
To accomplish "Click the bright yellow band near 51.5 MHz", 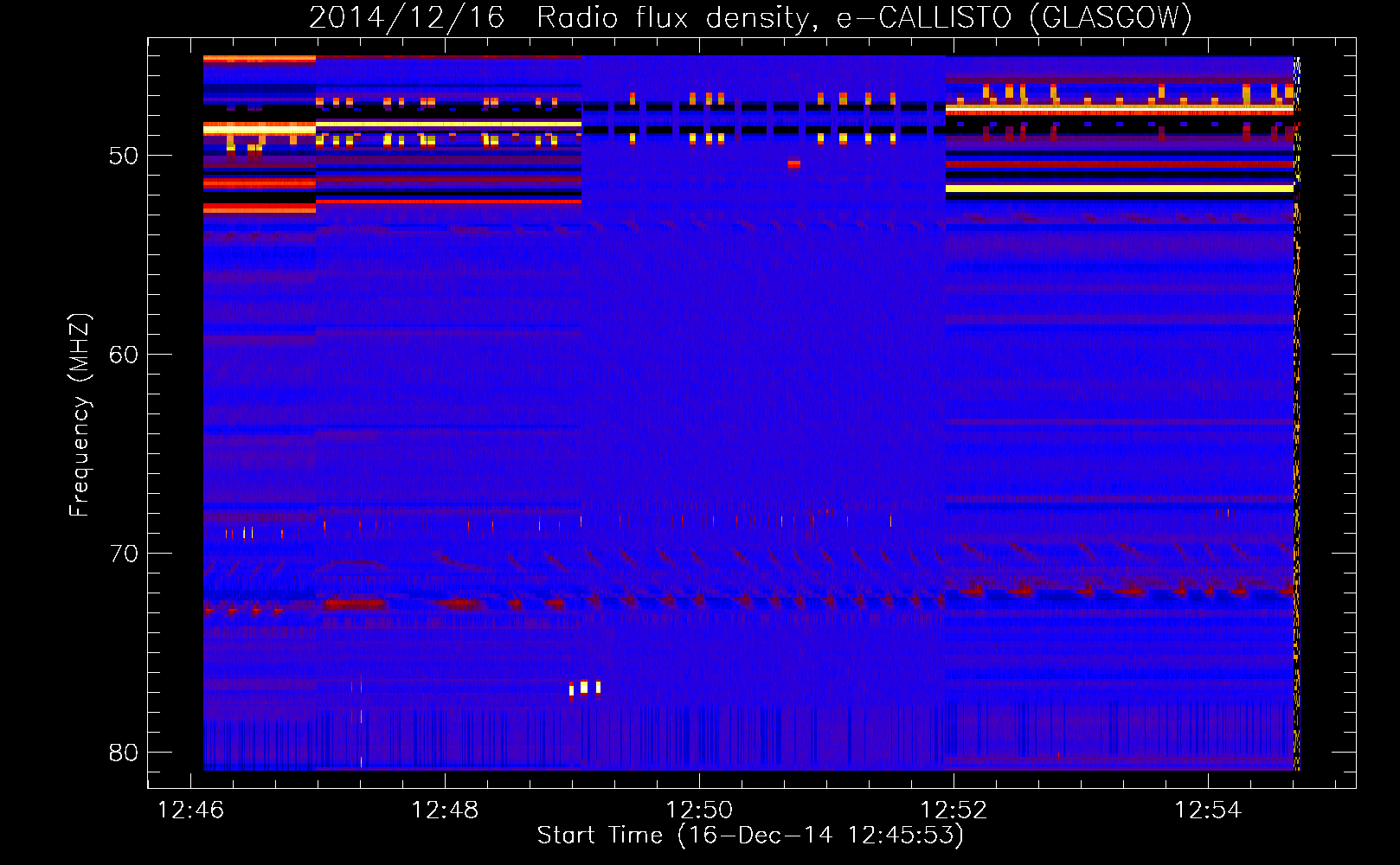I will (1119, 189).
